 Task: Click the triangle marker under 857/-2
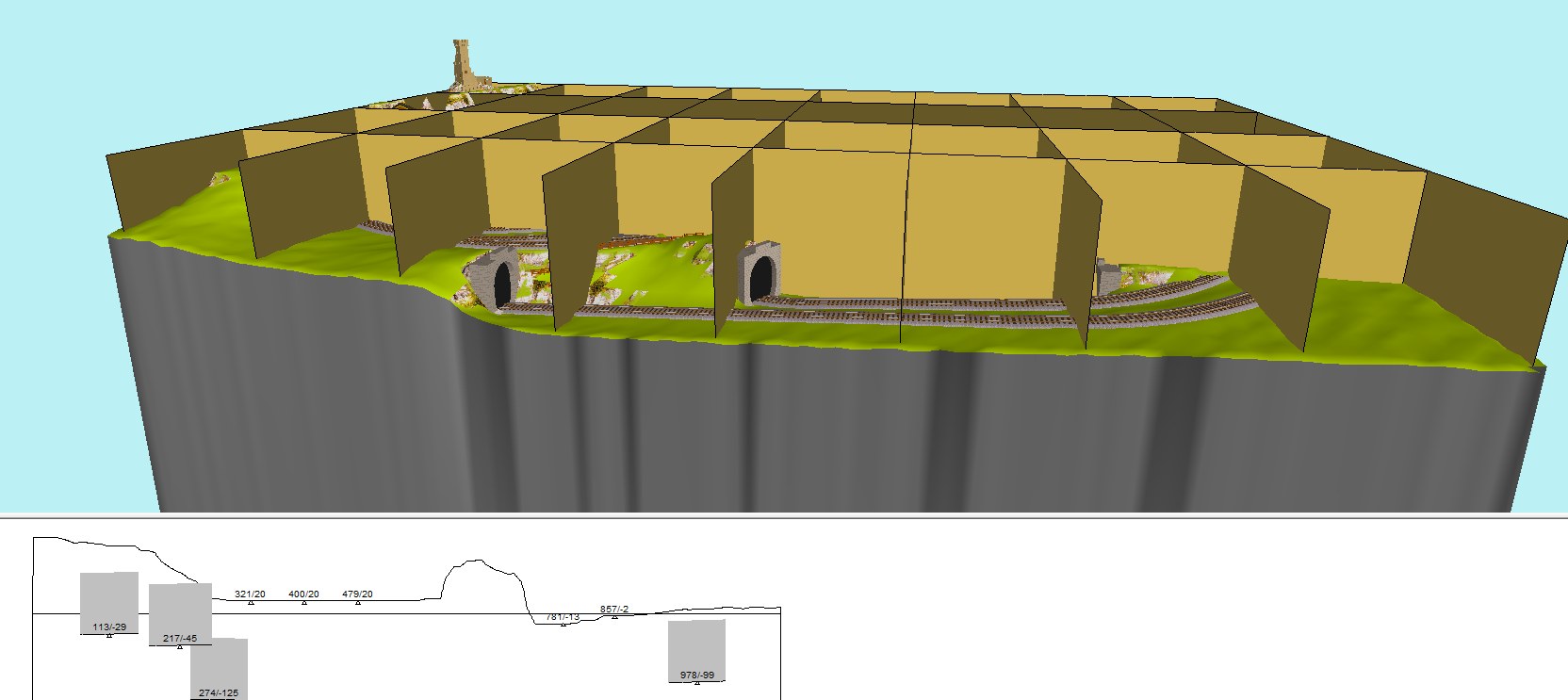pos(614,616)
